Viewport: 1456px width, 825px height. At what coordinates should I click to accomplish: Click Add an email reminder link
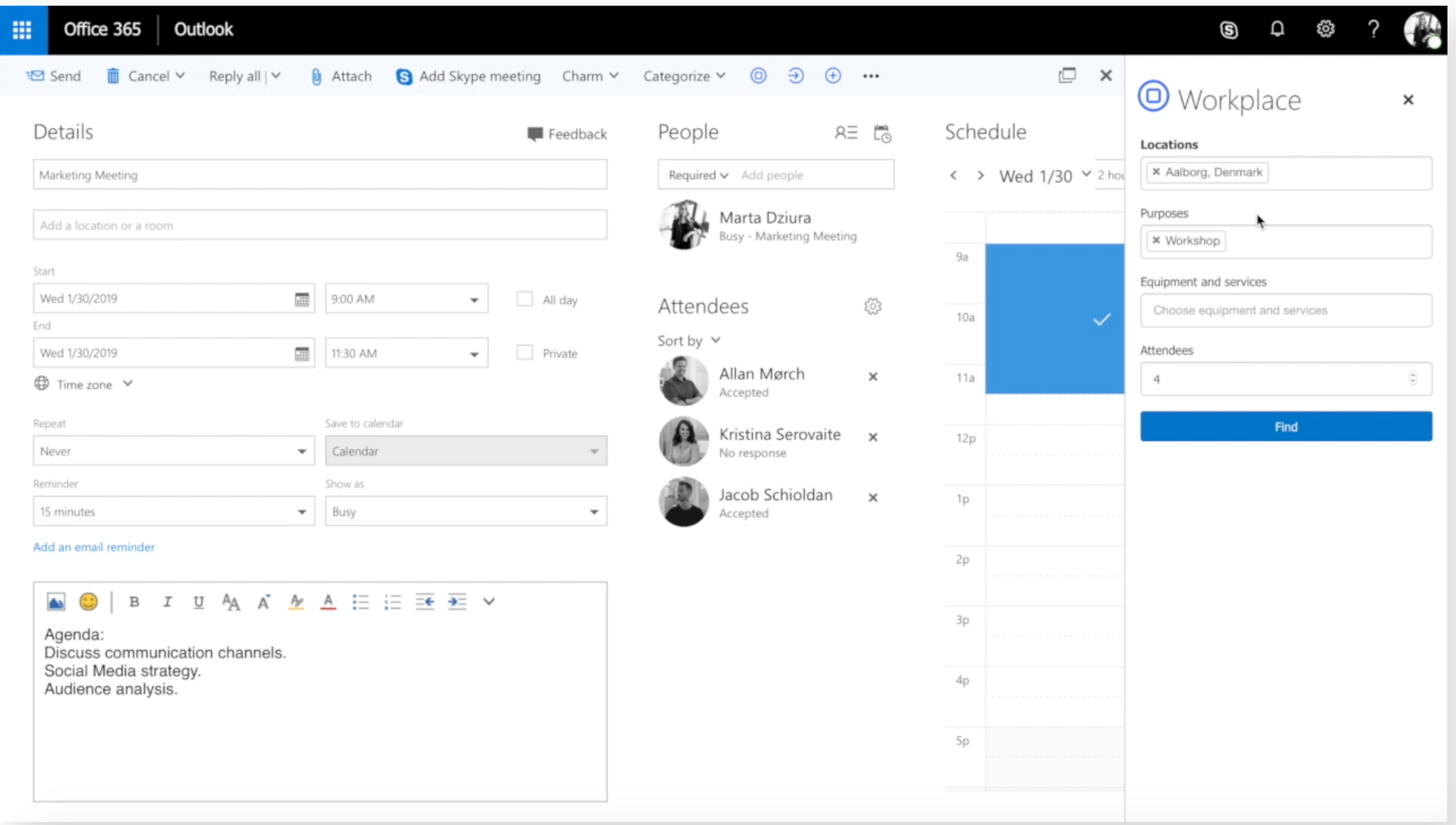coord(94,547)
